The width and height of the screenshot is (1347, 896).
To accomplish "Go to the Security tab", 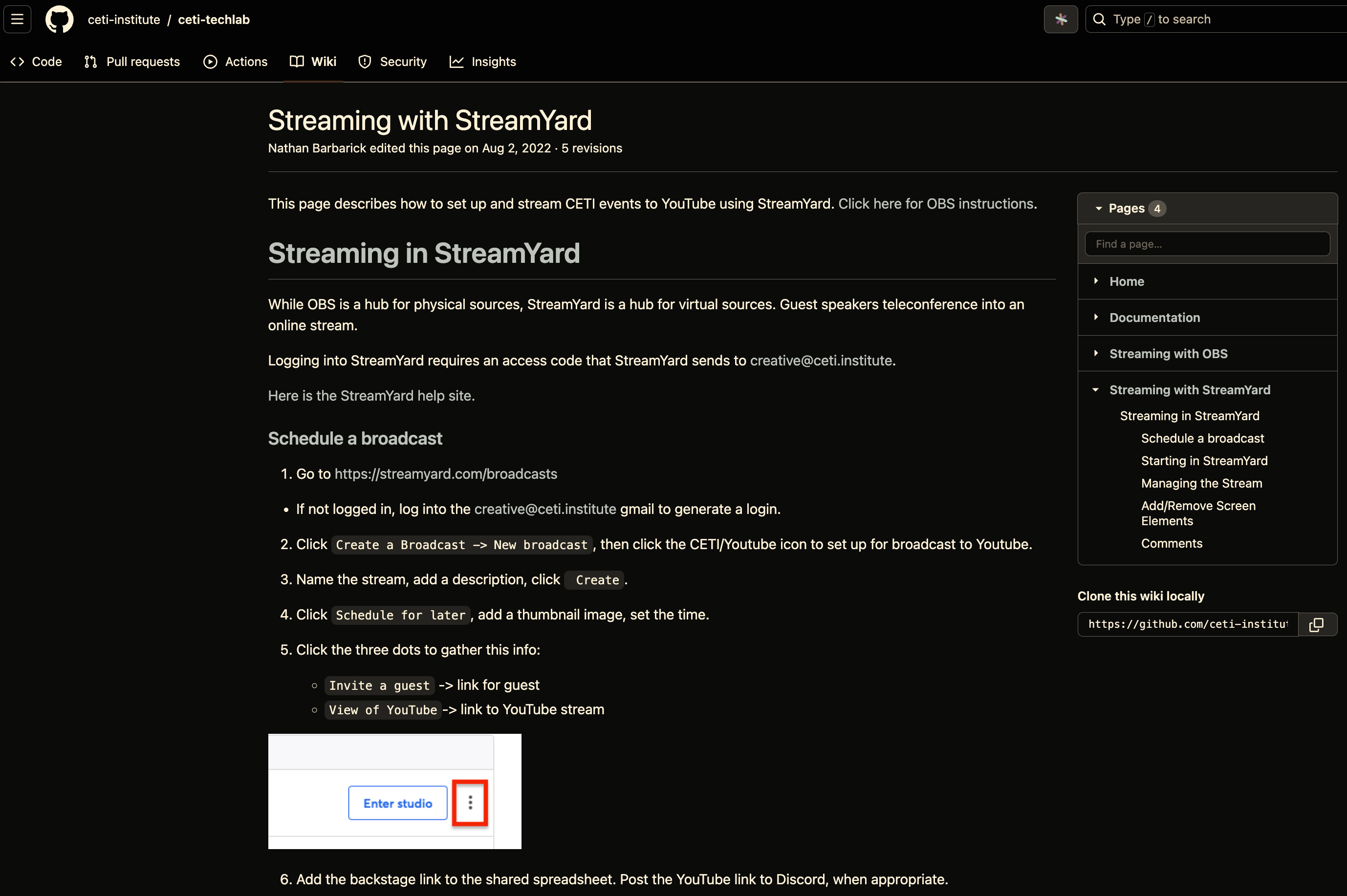I will click(392, 62).
